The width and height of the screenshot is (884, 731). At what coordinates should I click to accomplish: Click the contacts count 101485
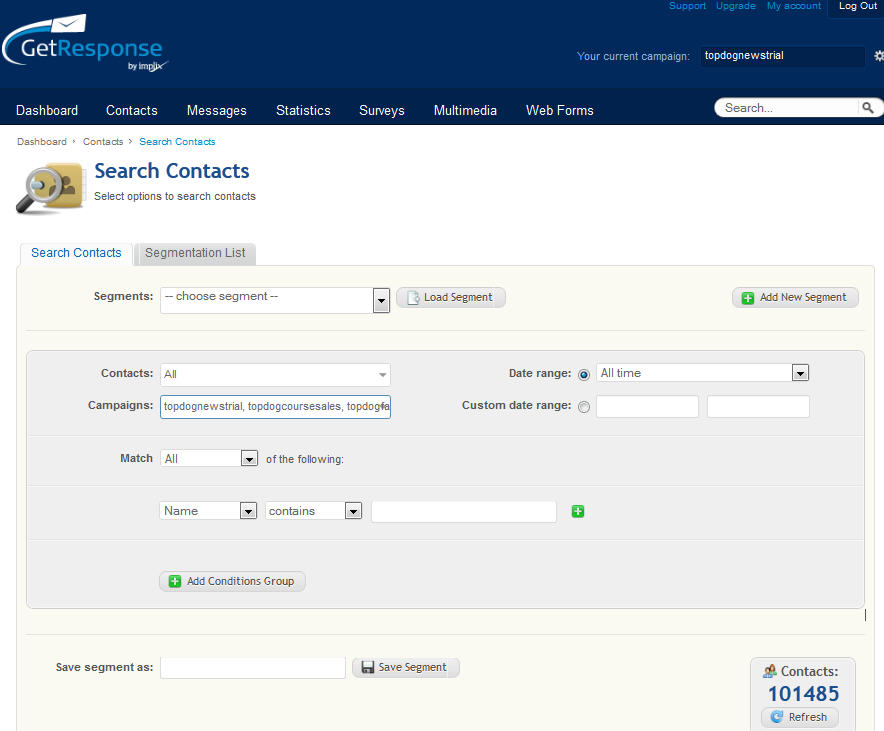tap(803, 694)
